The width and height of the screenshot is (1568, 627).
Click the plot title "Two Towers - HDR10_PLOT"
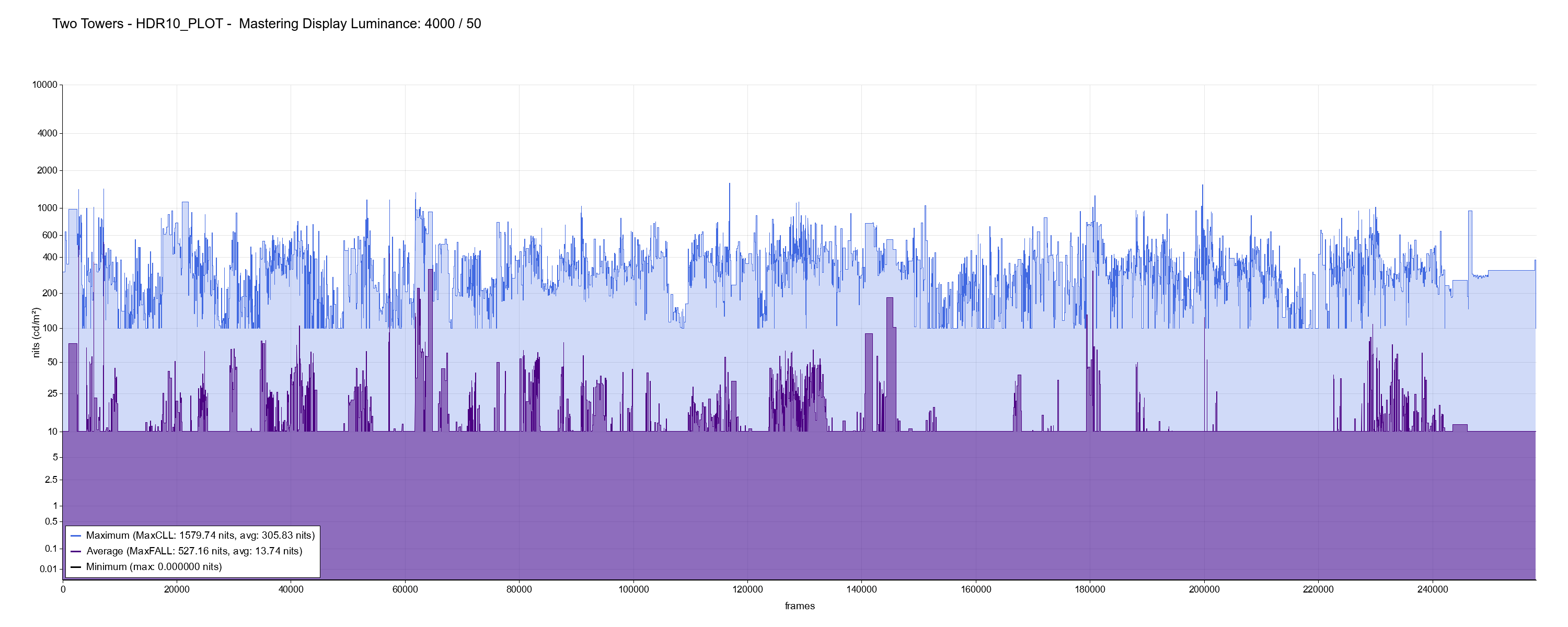[137, 24]
